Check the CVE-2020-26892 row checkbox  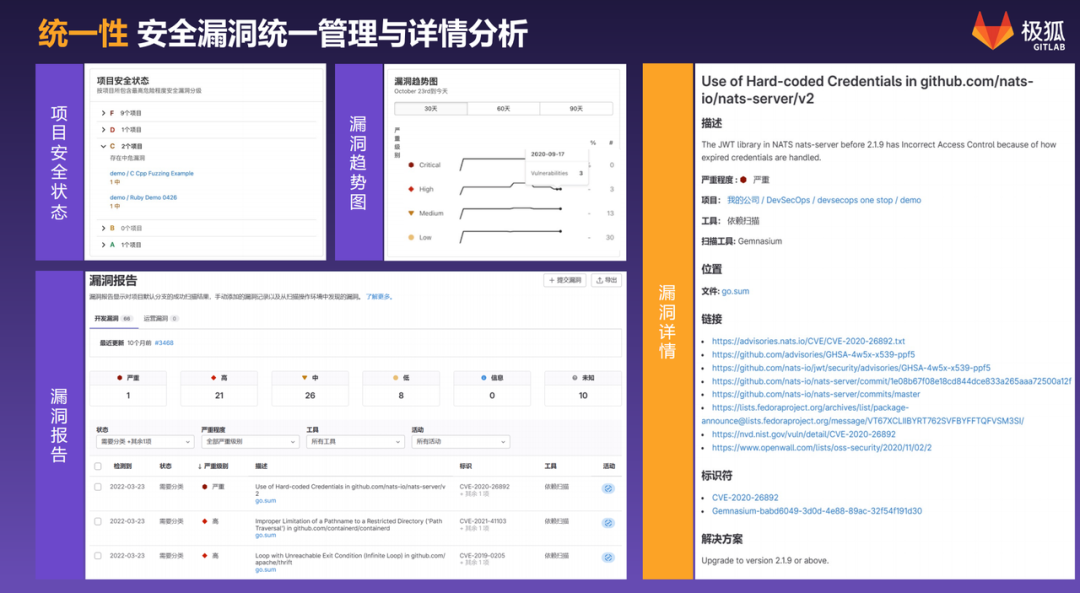[98, 486]
